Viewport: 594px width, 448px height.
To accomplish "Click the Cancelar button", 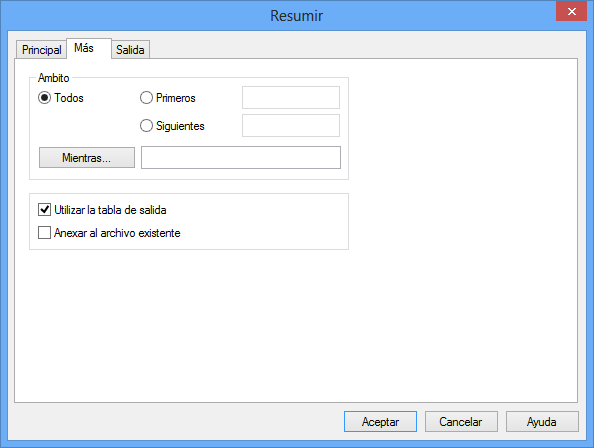I will coord(461,421).
